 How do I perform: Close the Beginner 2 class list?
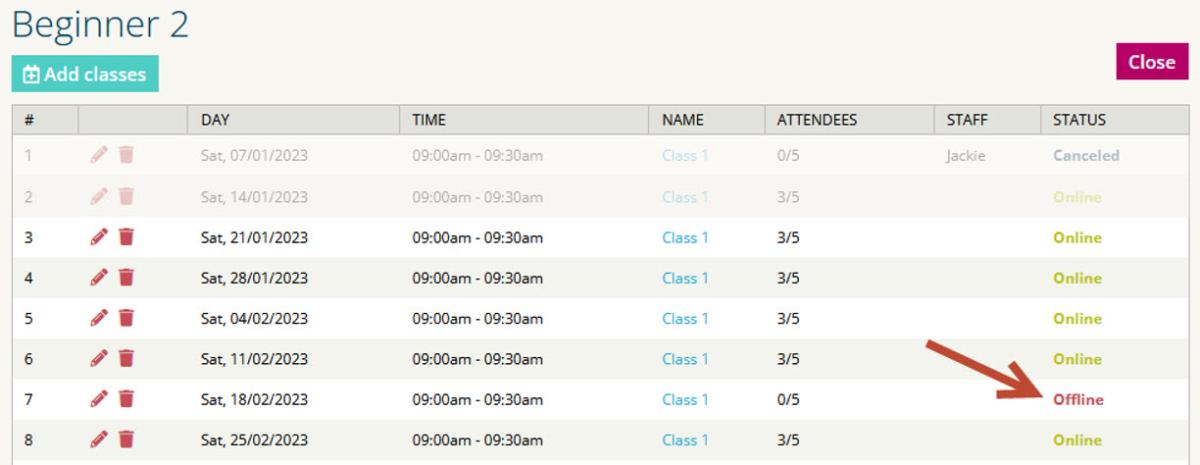point(1152,62)
